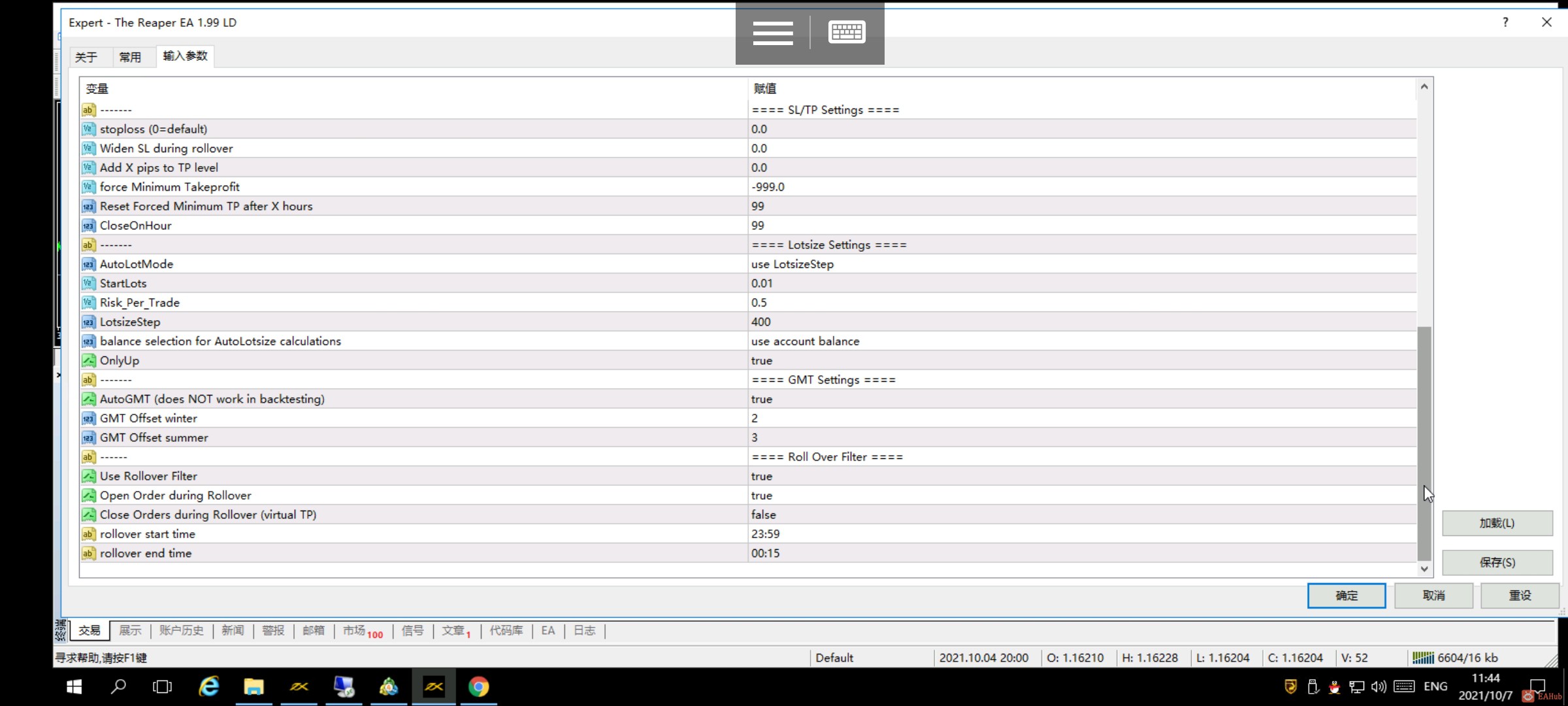Open the hamburger menu overlay icon

pyautogui.click(x=774, y=33)
